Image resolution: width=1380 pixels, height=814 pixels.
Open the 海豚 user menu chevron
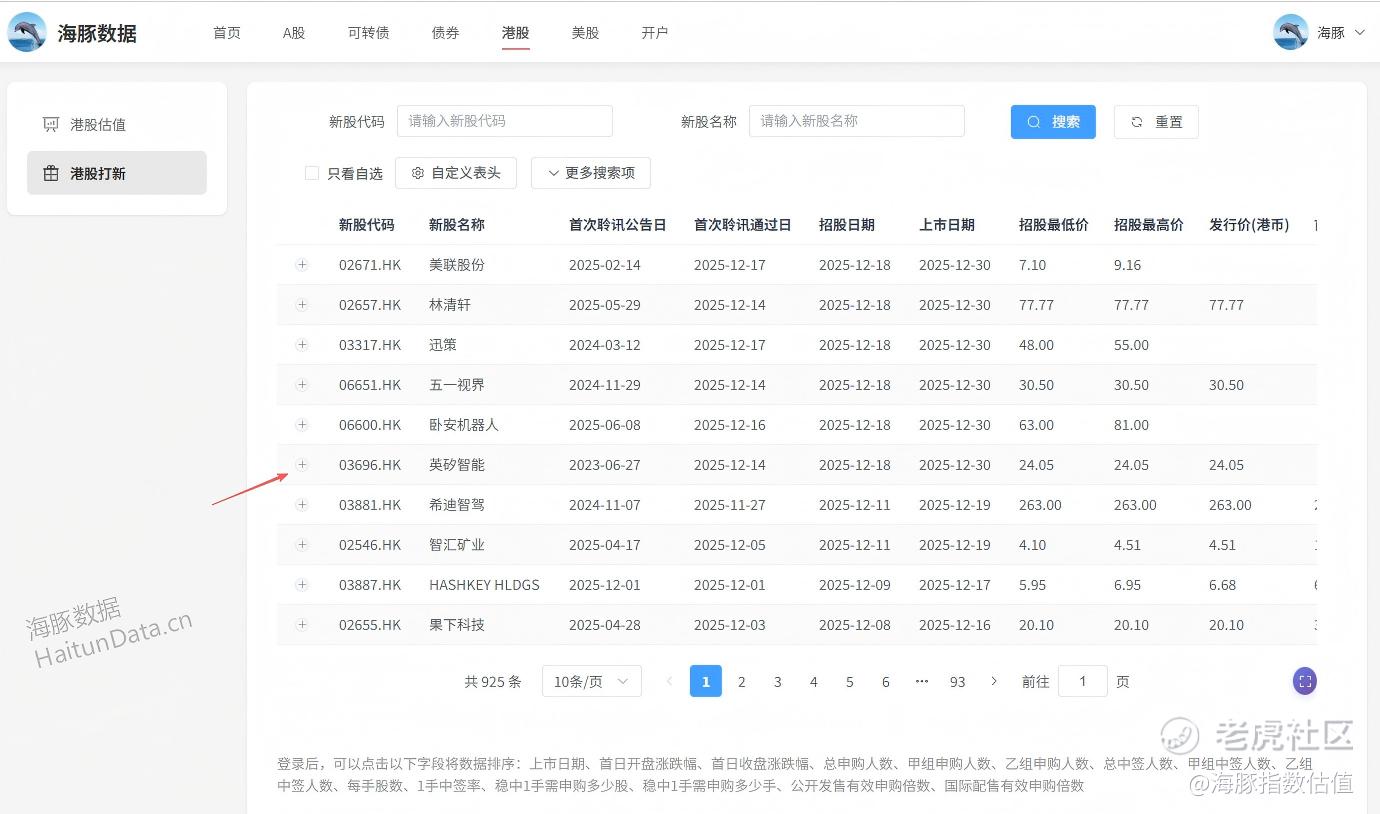click(x=1359, y=32)
